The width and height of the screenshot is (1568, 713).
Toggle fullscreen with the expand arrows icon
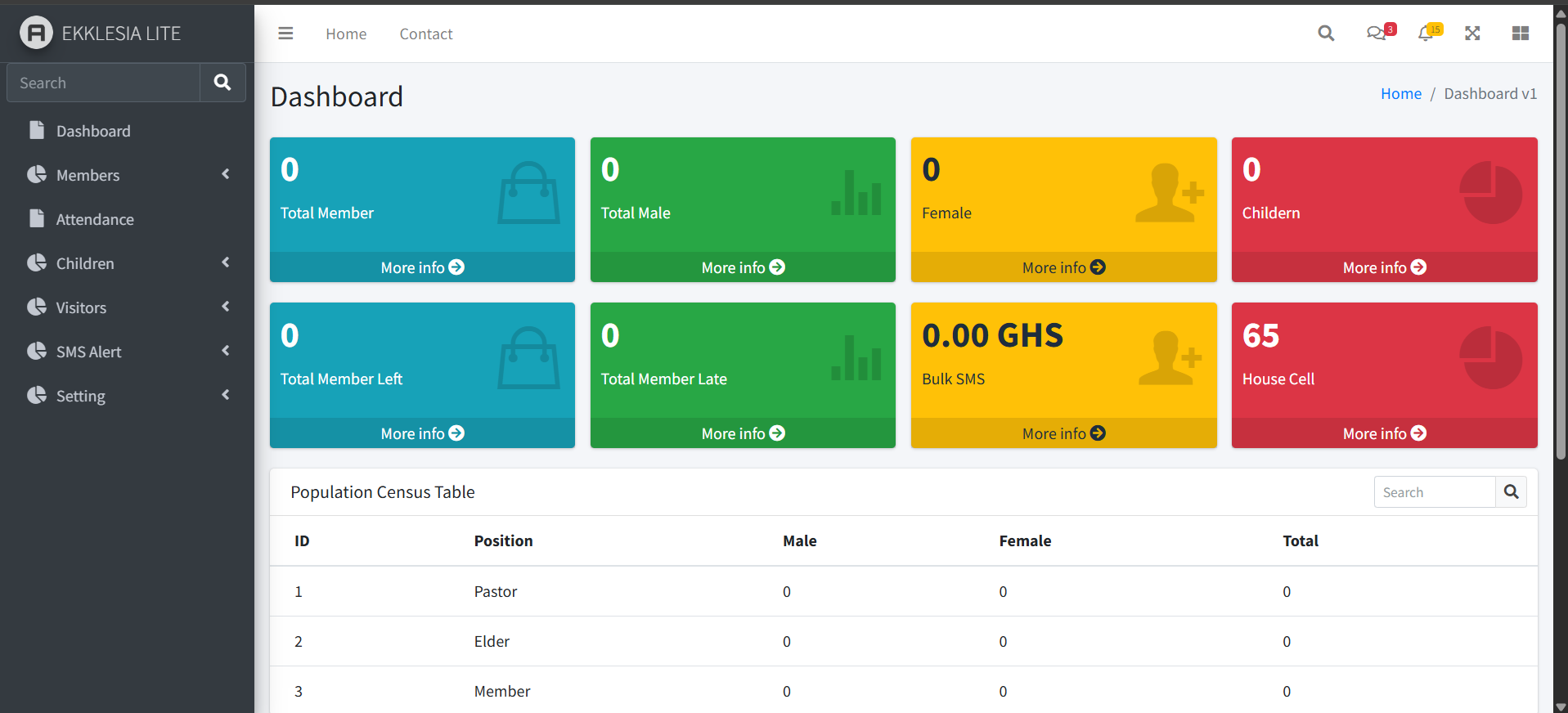point(1472,34)
